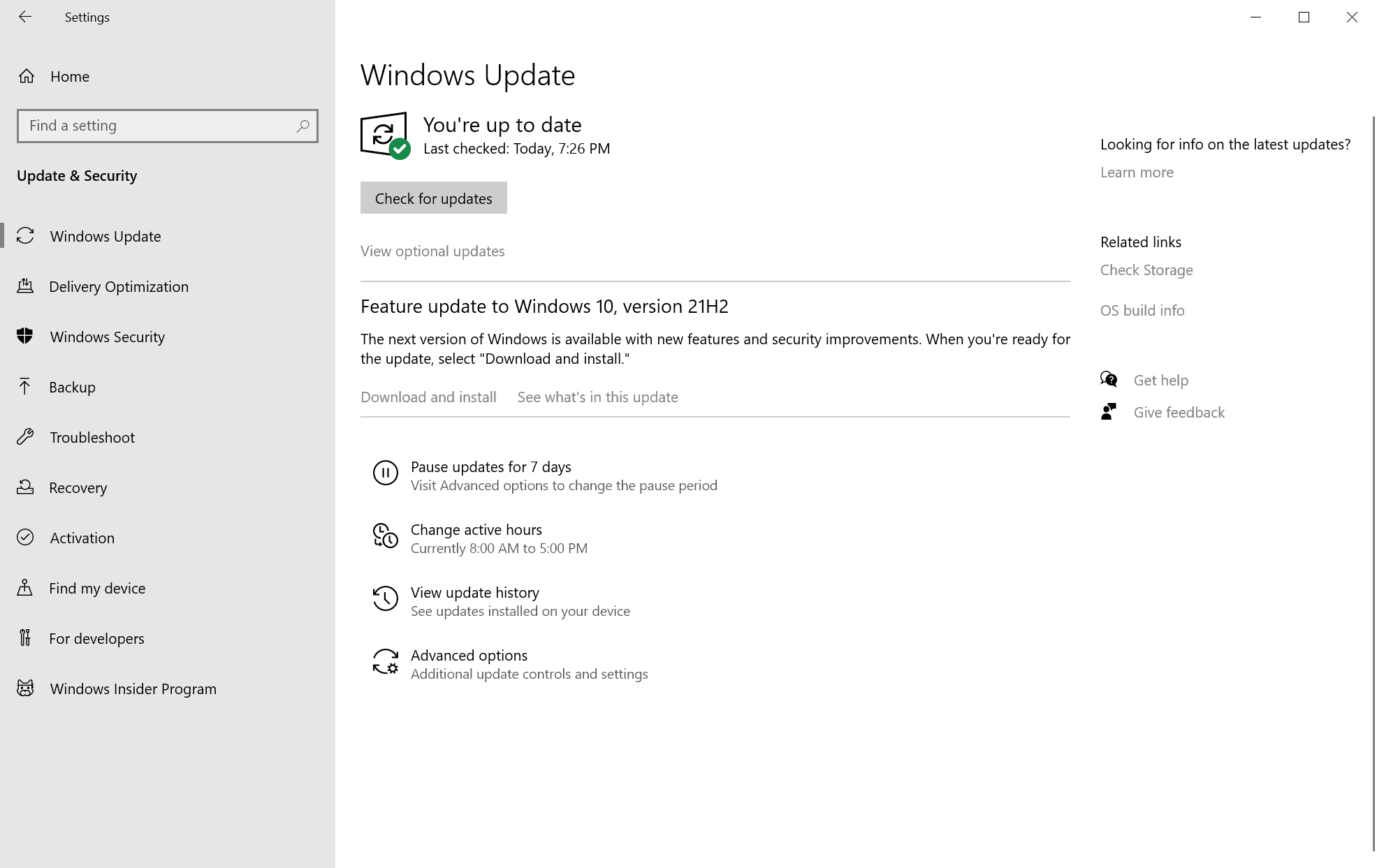Click See what's in this update

(598, 397)
